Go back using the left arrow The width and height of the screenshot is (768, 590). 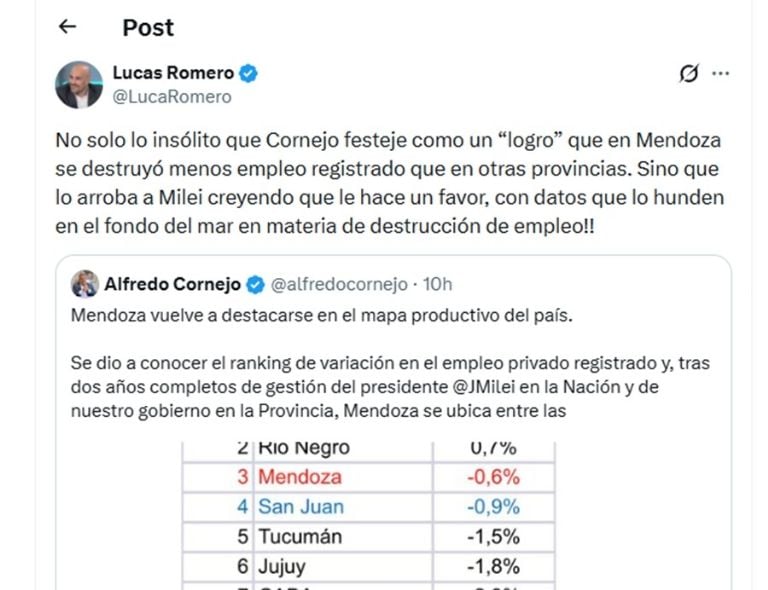(x=68, y=28)
